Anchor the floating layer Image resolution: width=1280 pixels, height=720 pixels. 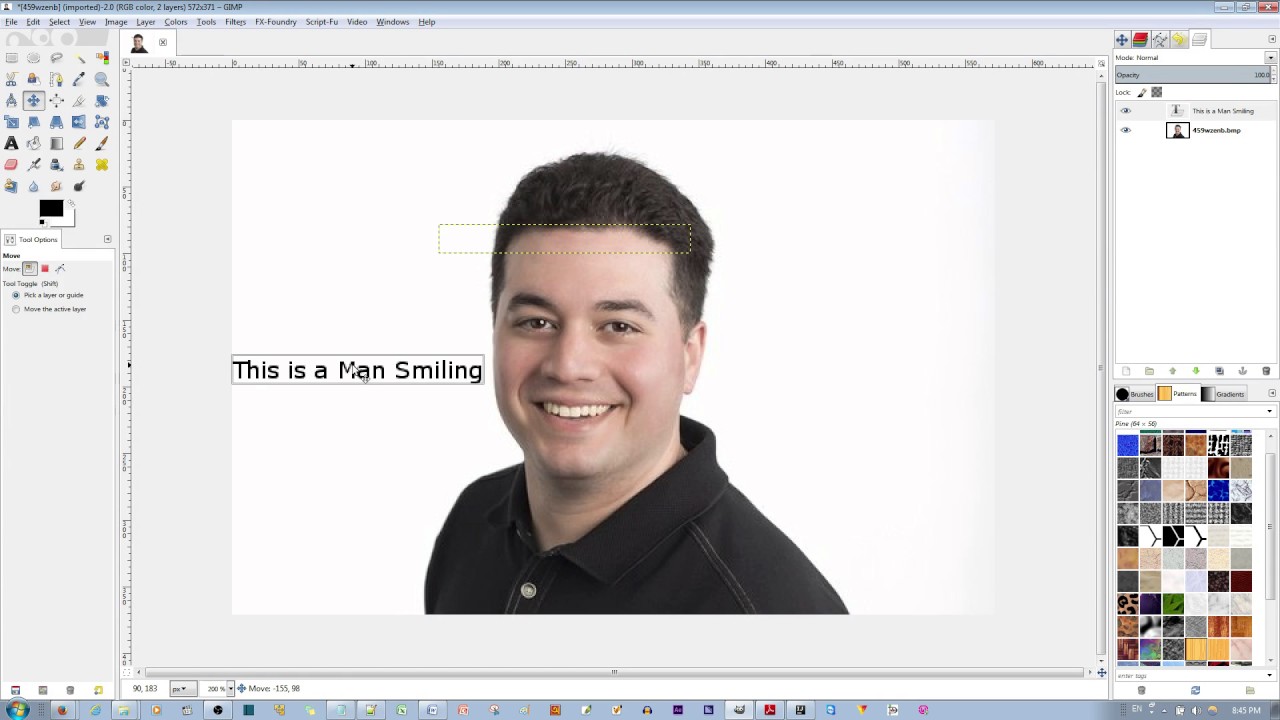(x=1243, y=371)
